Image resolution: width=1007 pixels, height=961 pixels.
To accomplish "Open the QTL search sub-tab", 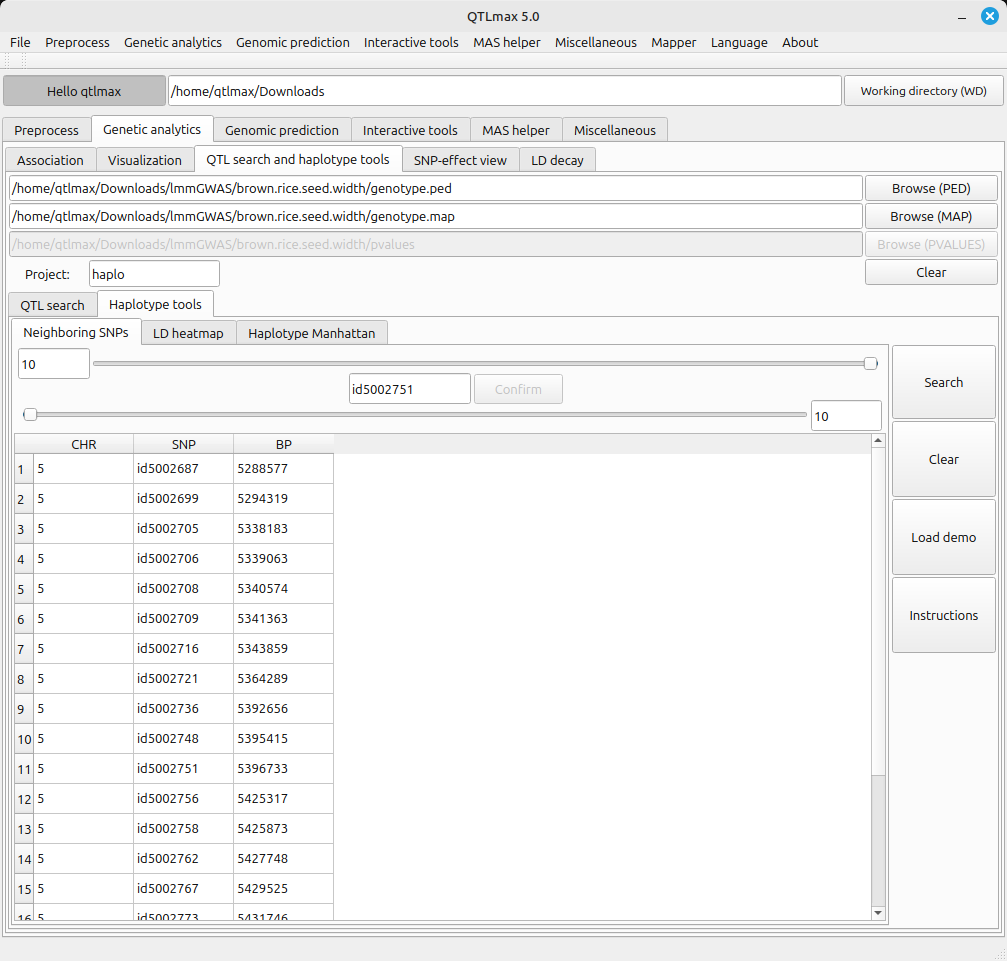I will (x=52, y=305).
